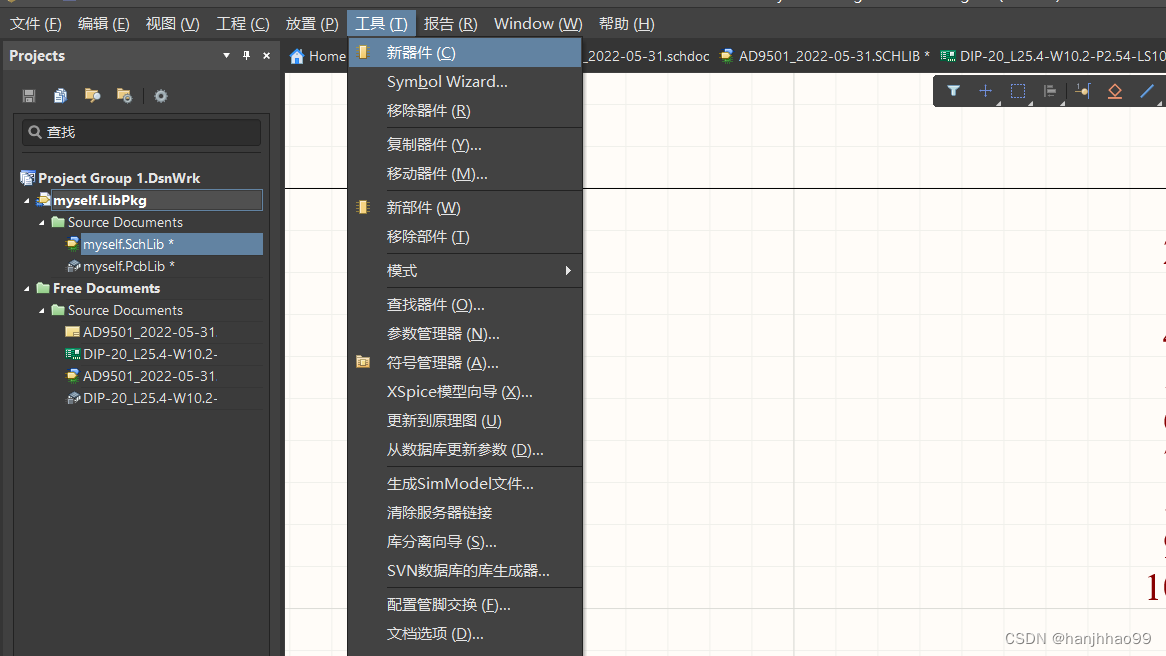Select the place line tool icon

tap(1147, 91)
